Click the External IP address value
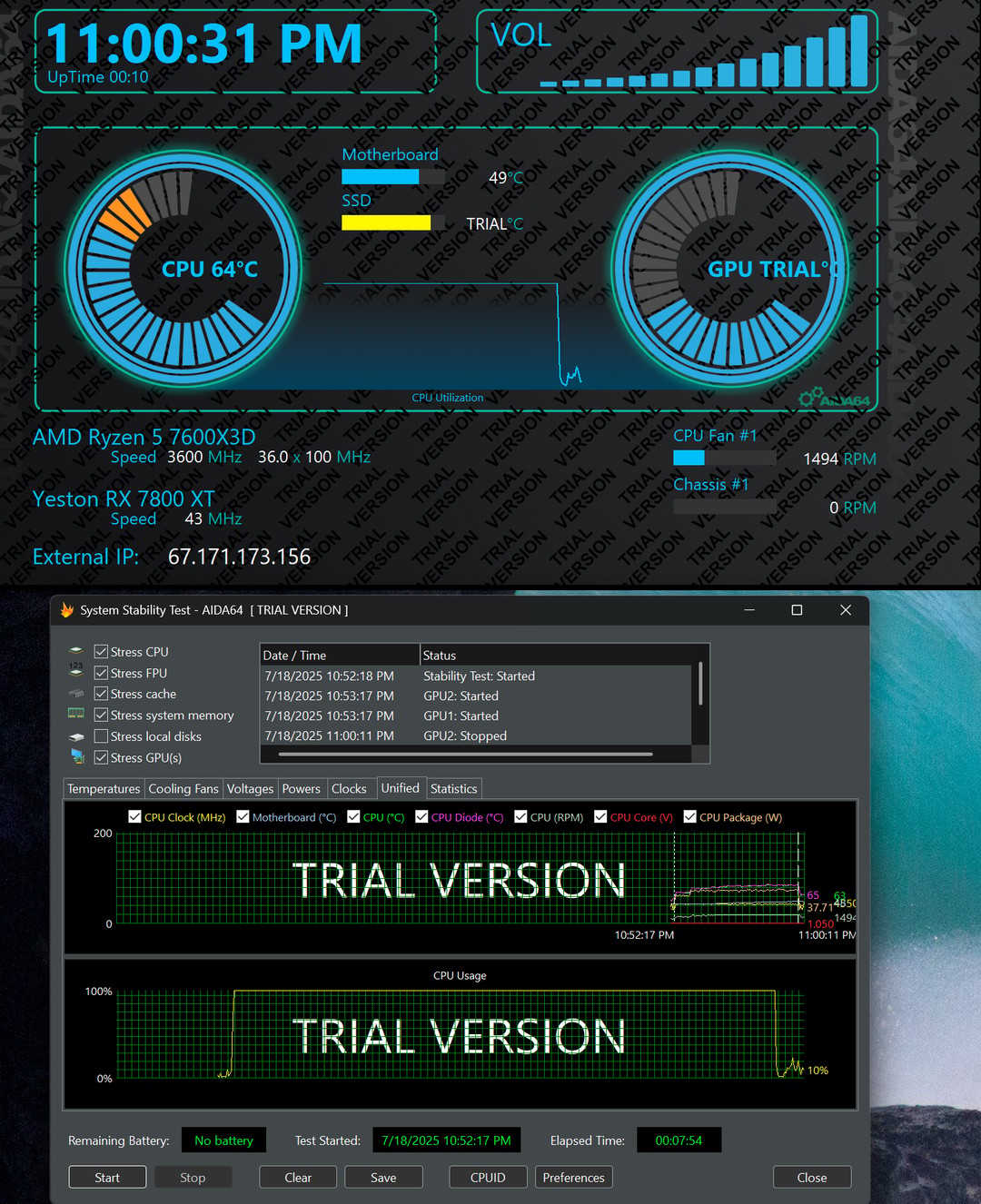The image size is (981, 1204). click(x=239, y=557)
